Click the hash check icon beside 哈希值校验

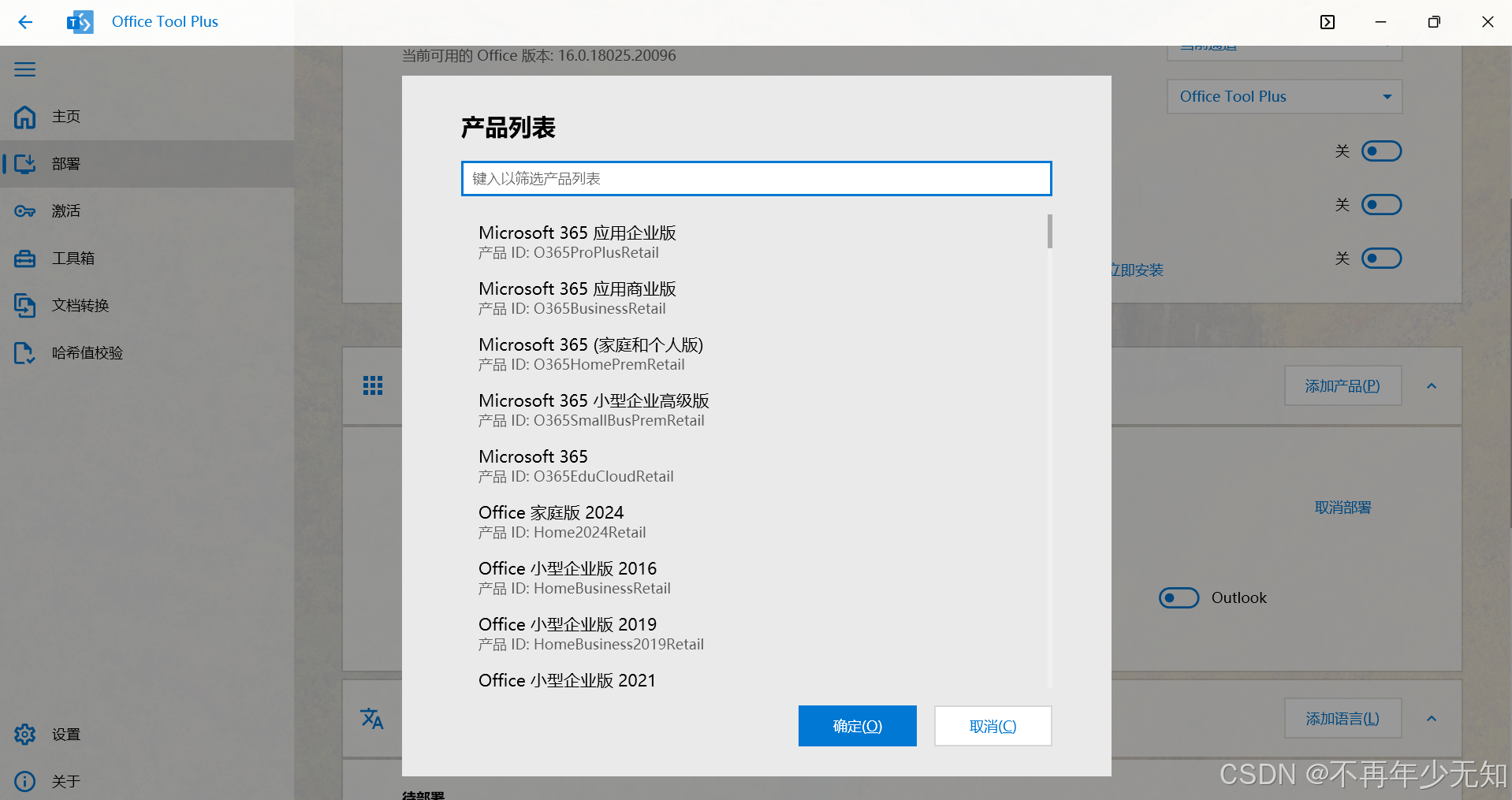point(25,353)
